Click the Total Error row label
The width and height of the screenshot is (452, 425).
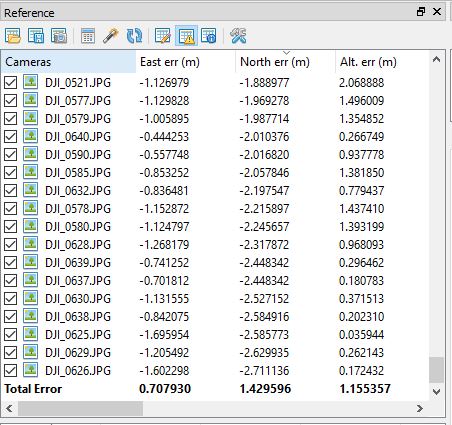tap(33, 389)
